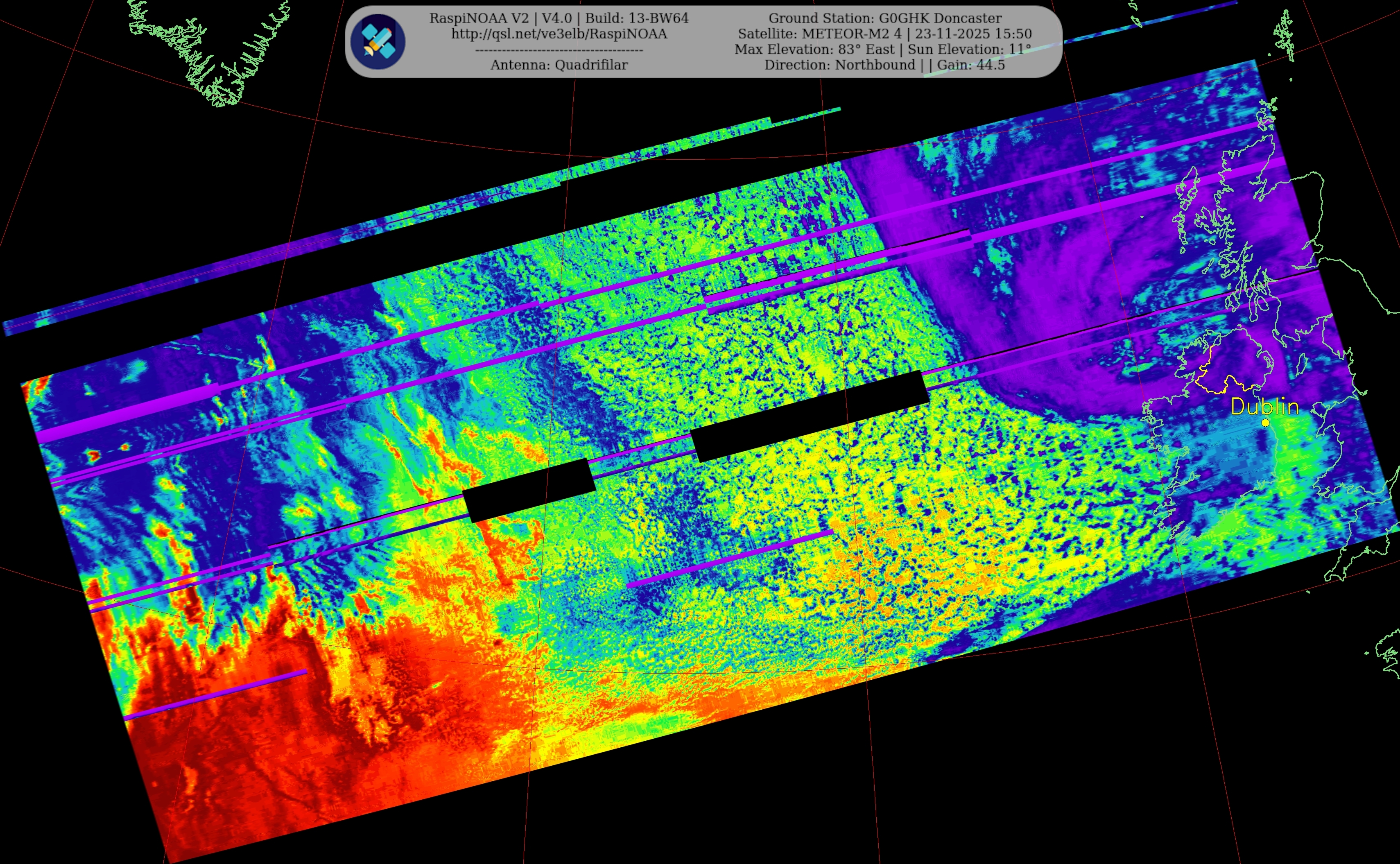The height and width of the screenshot is (864, 1400).
Task: Click the Direction: Northbound gain line
Action: (x=884, y=65)
